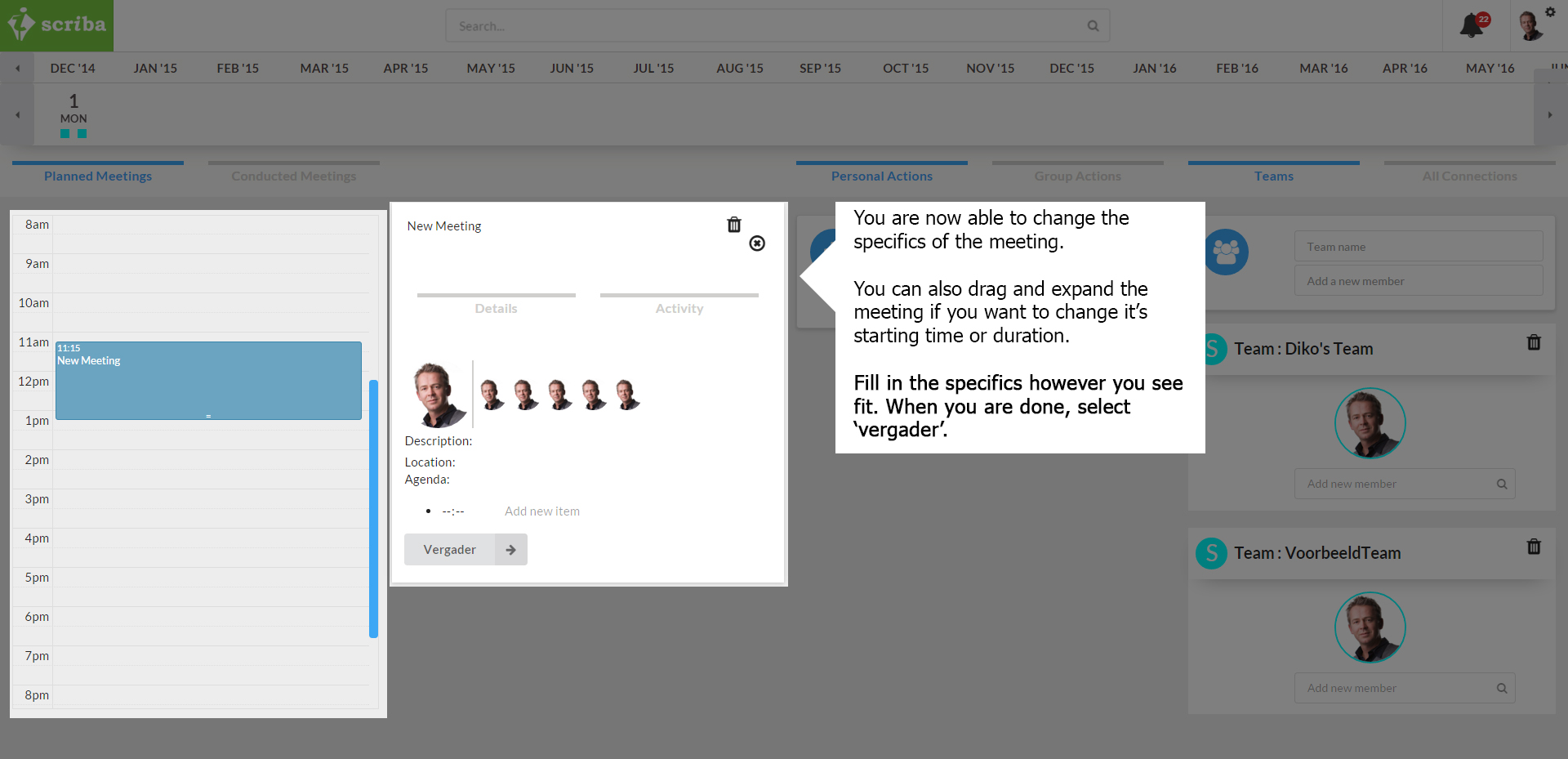
Task: Click the search magnifier icon in top bar
Action: [1093, 26]
